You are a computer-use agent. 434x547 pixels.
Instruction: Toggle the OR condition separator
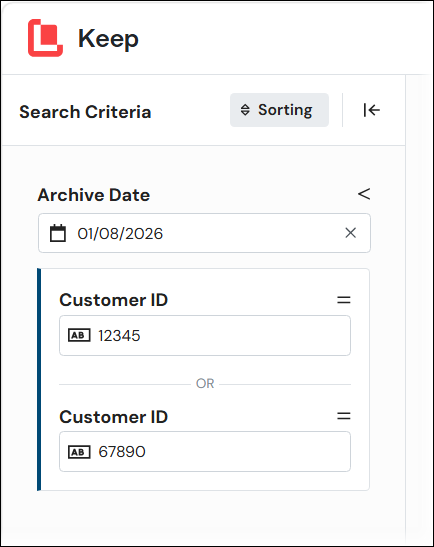[205, 384]
